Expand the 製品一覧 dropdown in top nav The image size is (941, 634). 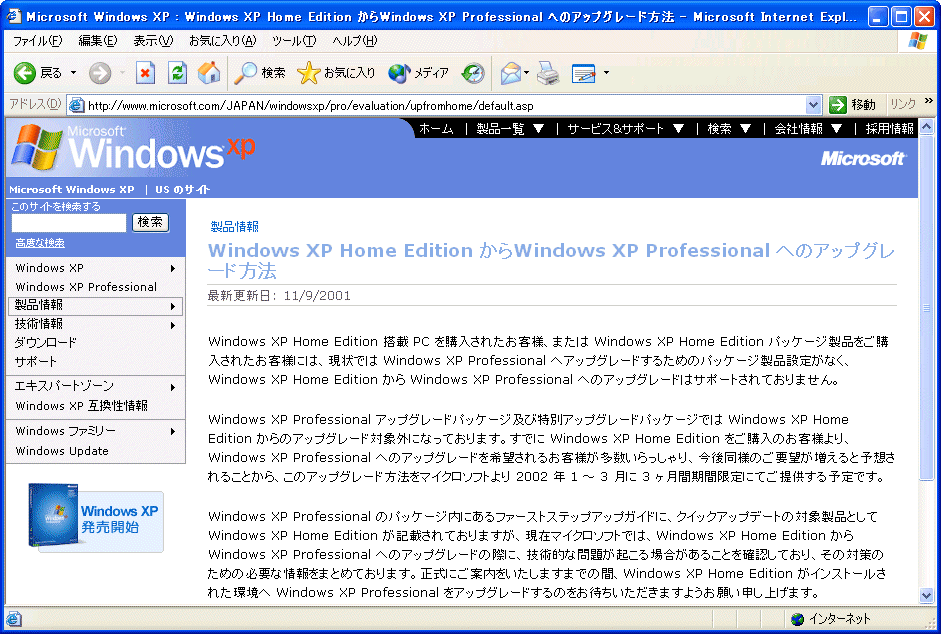(x=538, y=128)
